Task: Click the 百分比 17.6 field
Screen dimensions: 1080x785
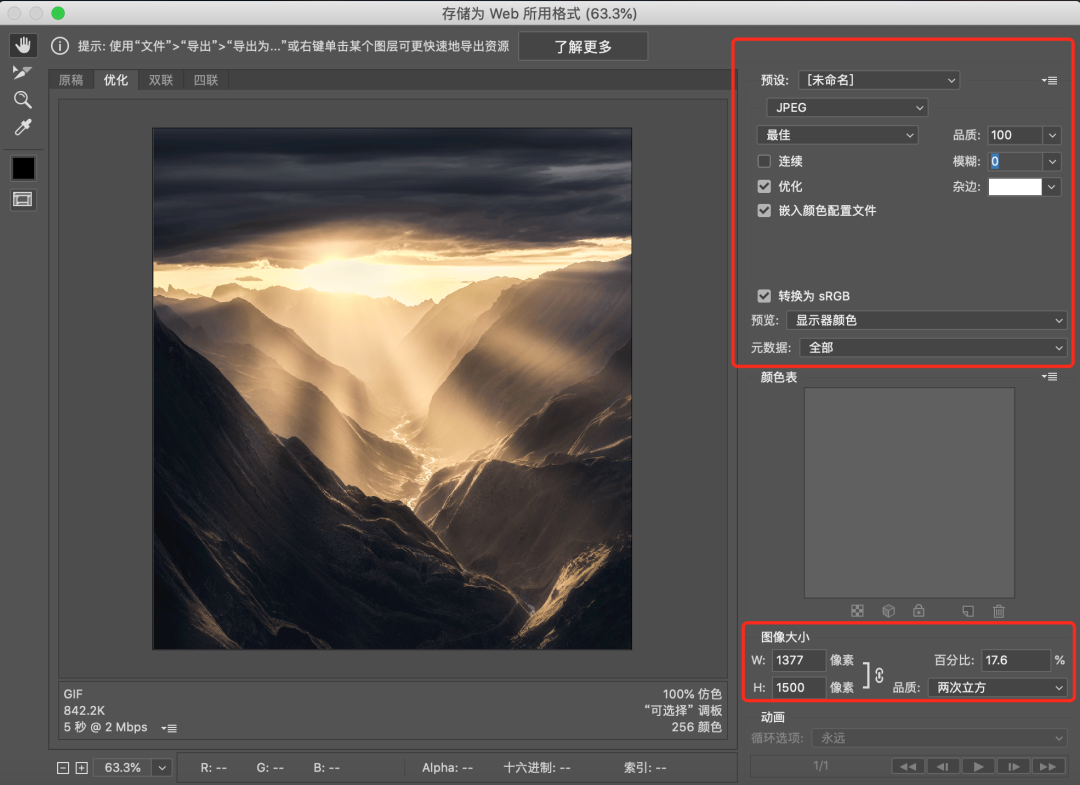Action: tap(1016, 660)
